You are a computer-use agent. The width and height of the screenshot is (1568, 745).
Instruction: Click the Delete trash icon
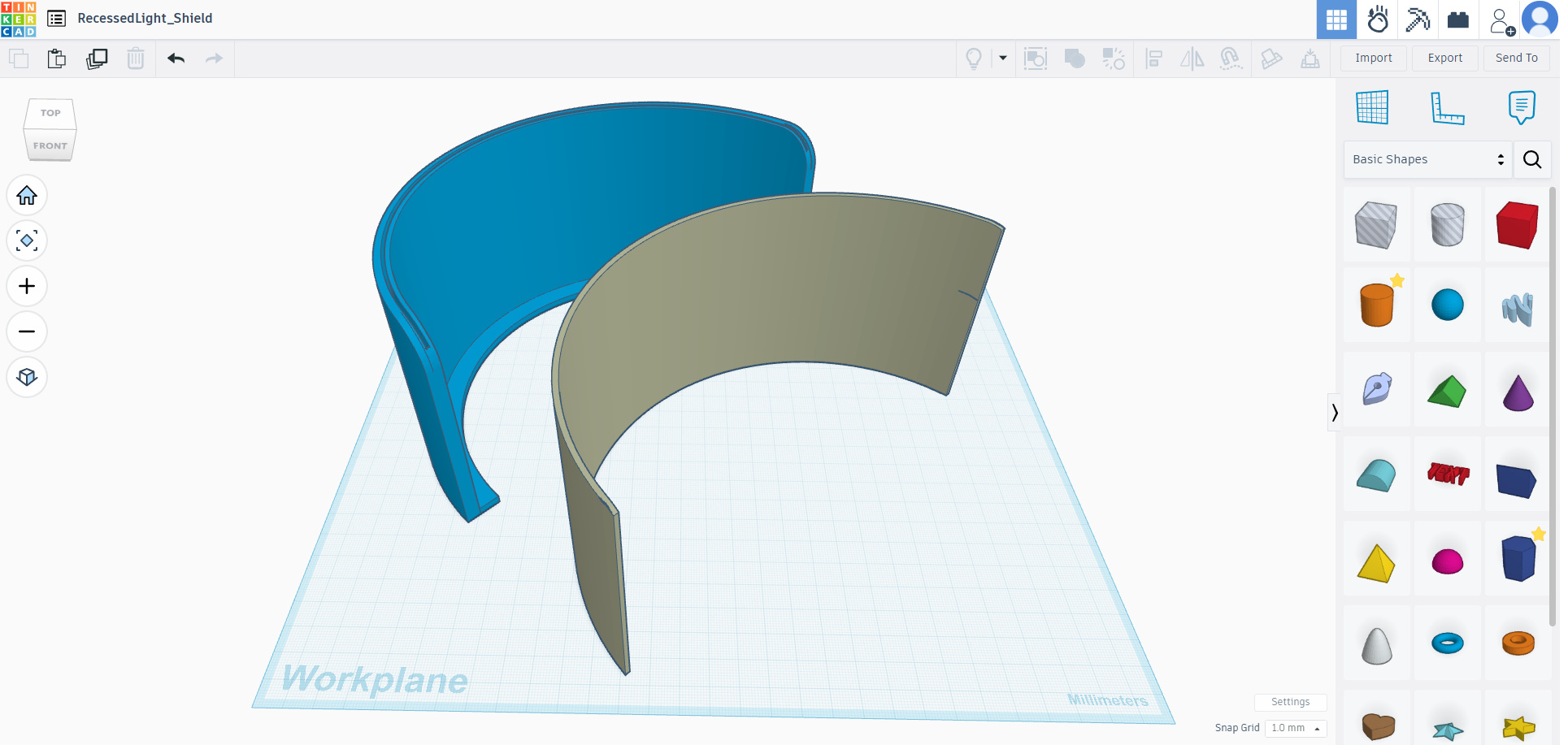click(x=136, y=58)
